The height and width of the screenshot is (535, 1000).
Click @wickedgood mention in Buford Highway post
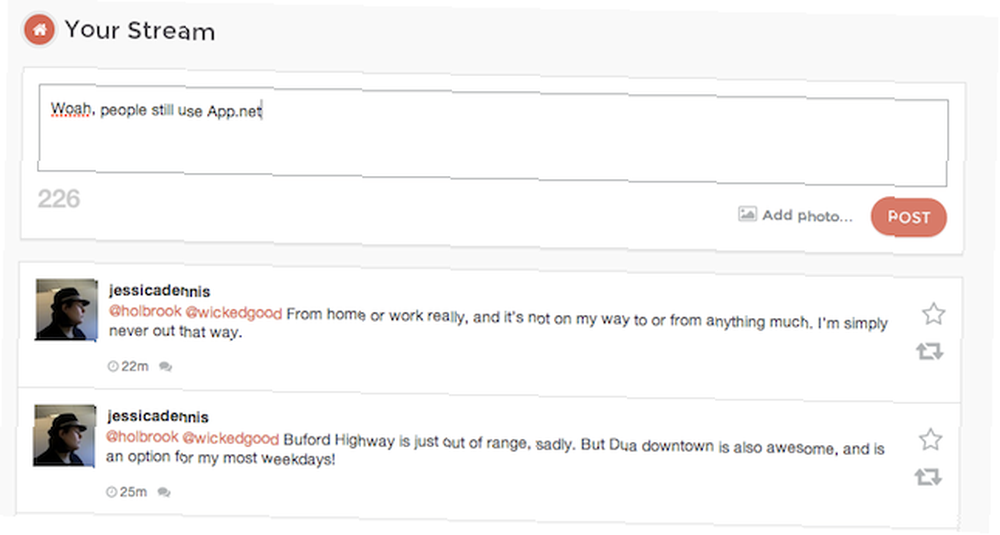pyautogui.click(x=232, y=438)
